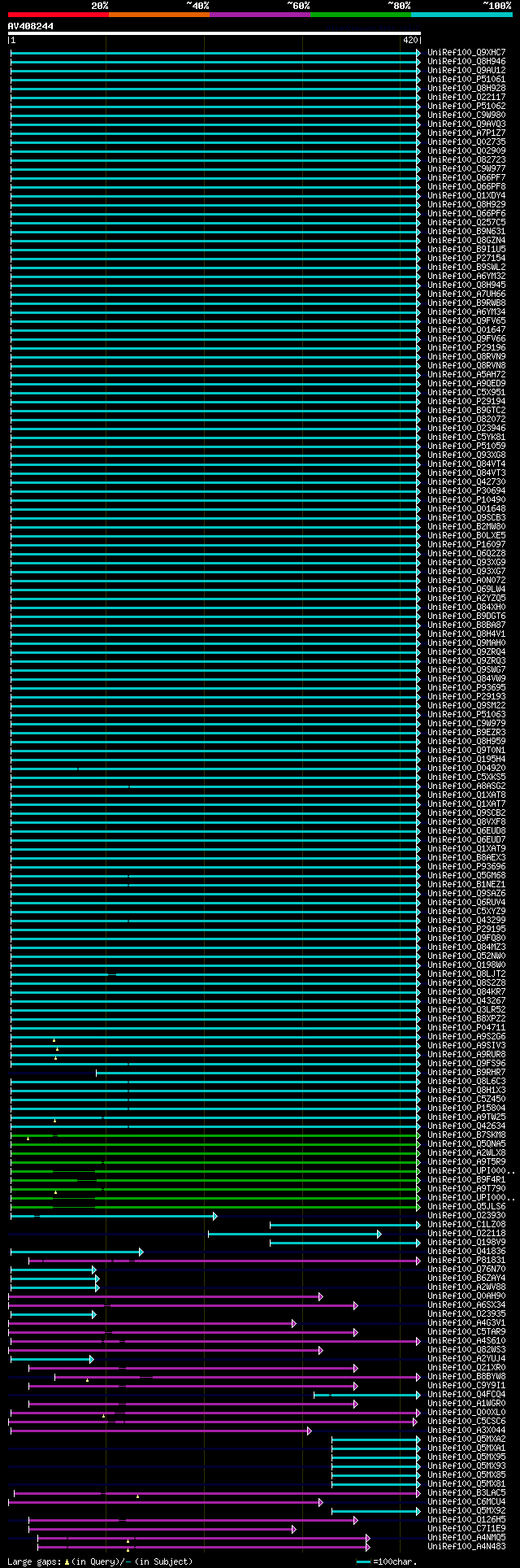Image resolution: width=520 pixels, height=1568 pixels.
Task: Go to UniRef100_P04711 hit label
Action: (466, 1028)
